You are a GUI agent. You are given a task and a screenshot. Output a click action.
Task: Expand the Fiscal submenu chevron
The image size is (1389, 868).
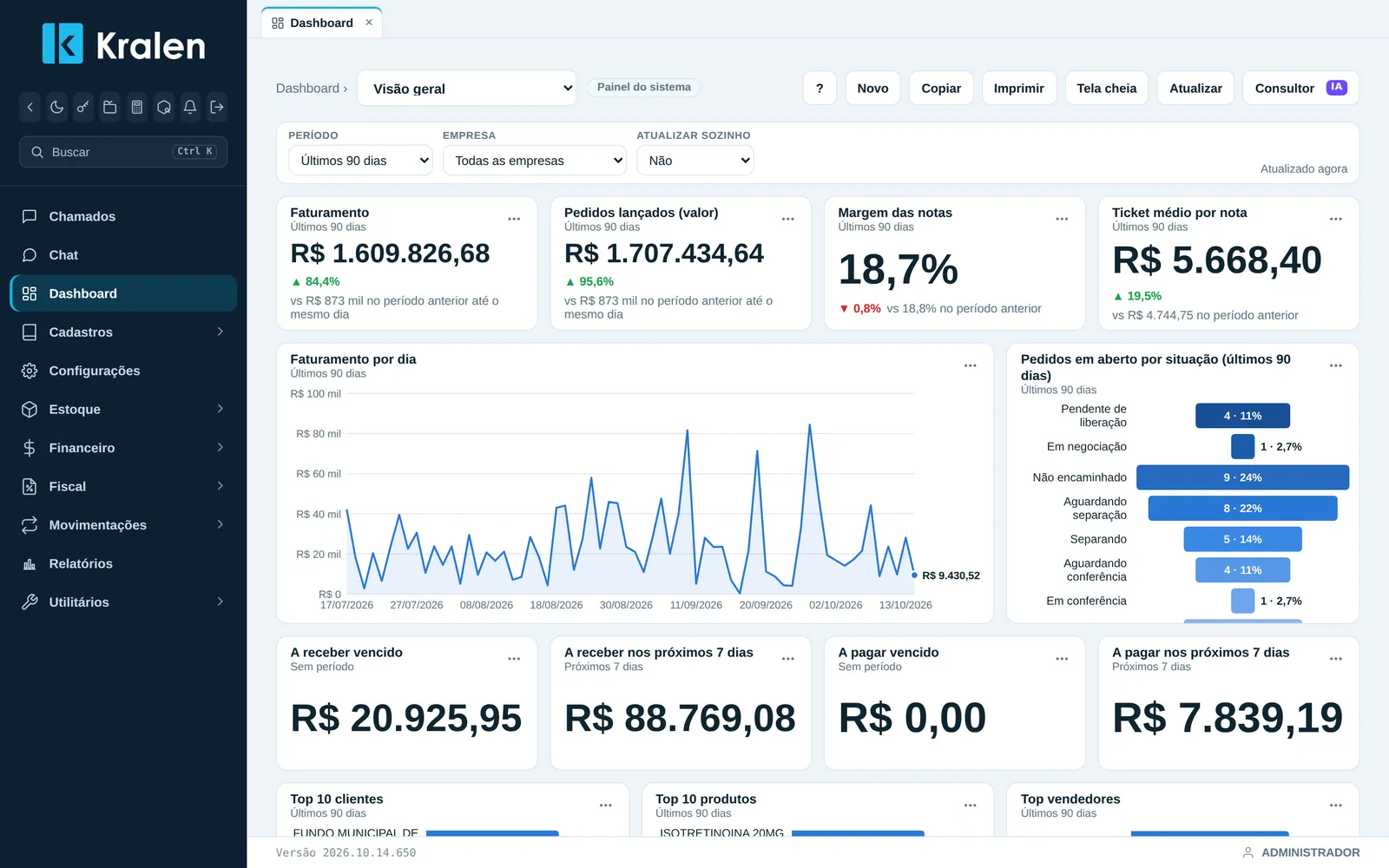221,486
